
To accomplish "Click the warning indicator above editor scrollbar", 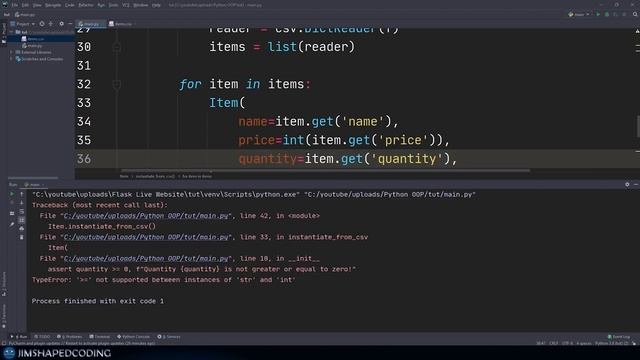I will pos(637,31).
